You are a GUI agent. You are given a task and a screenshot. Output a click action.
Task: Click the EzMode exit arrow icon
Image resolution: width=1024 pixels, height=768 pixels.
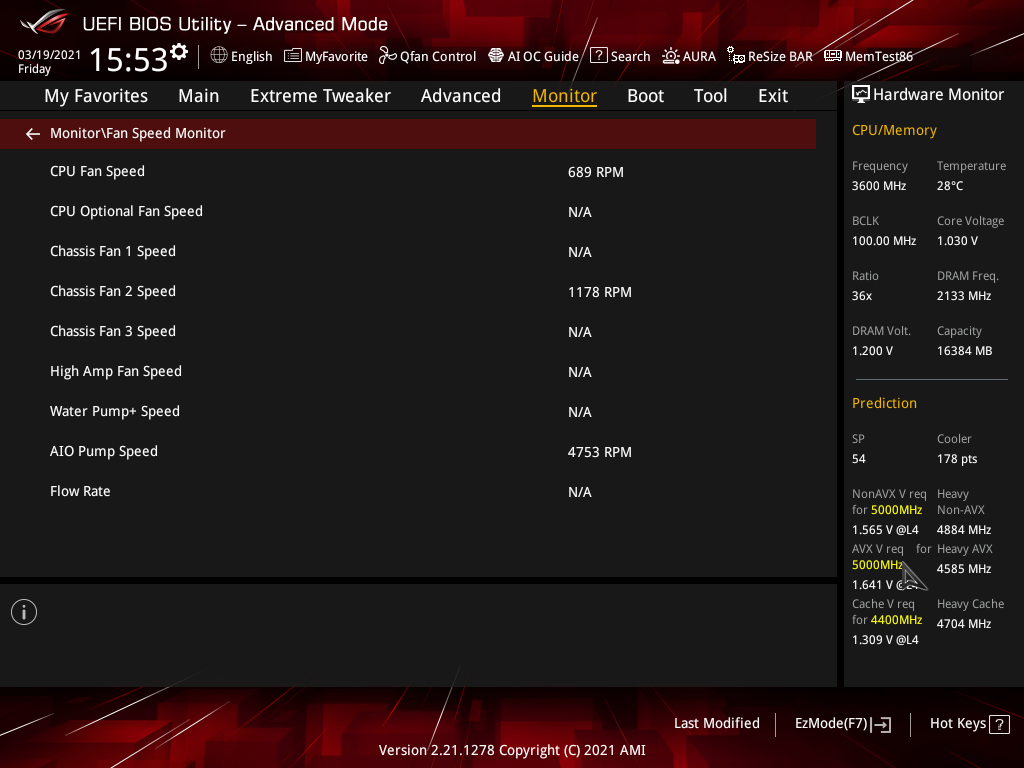click(x=882, y=724)
